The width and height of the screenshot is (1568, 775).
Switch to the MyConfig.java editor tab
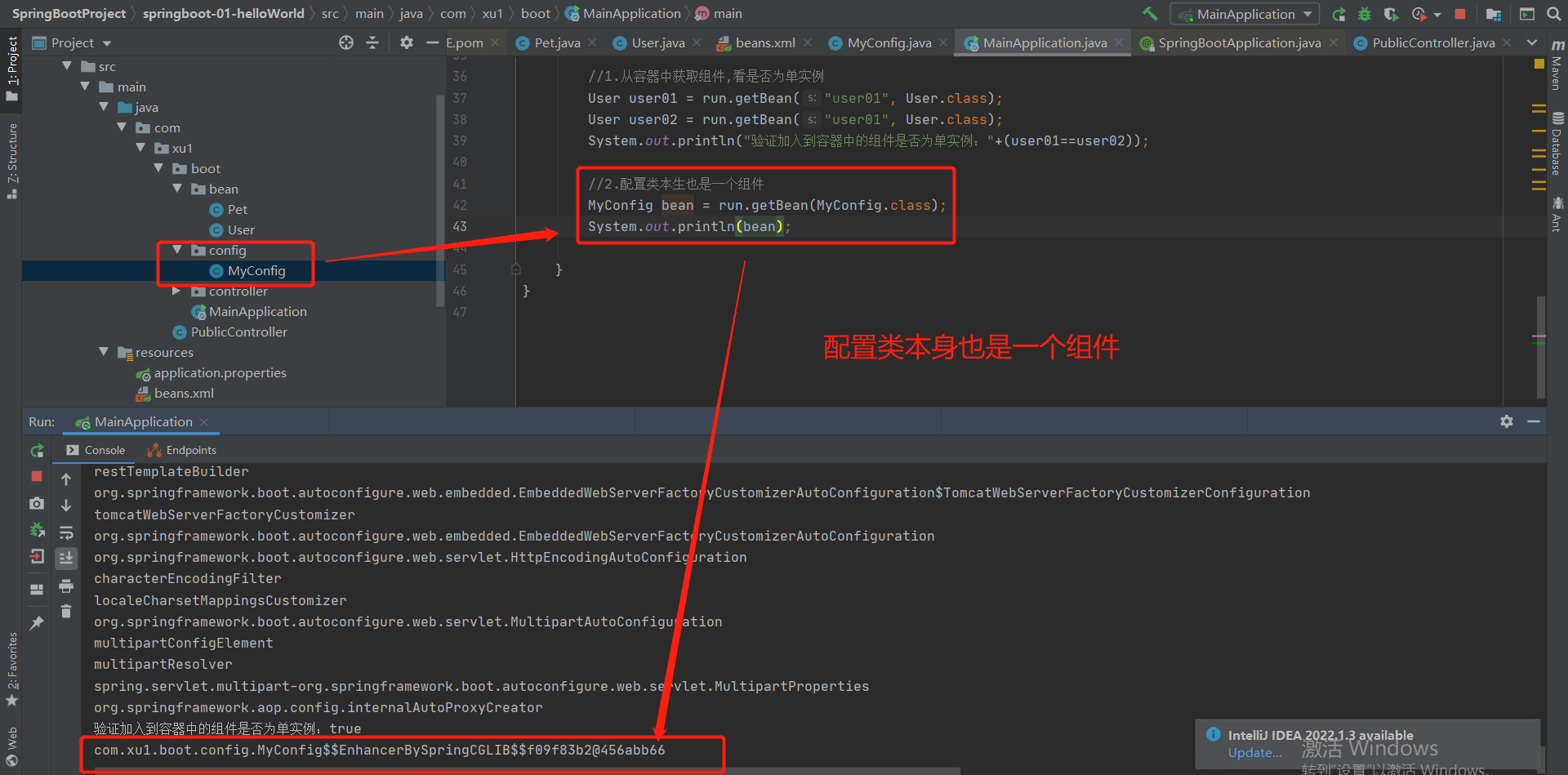889,42
